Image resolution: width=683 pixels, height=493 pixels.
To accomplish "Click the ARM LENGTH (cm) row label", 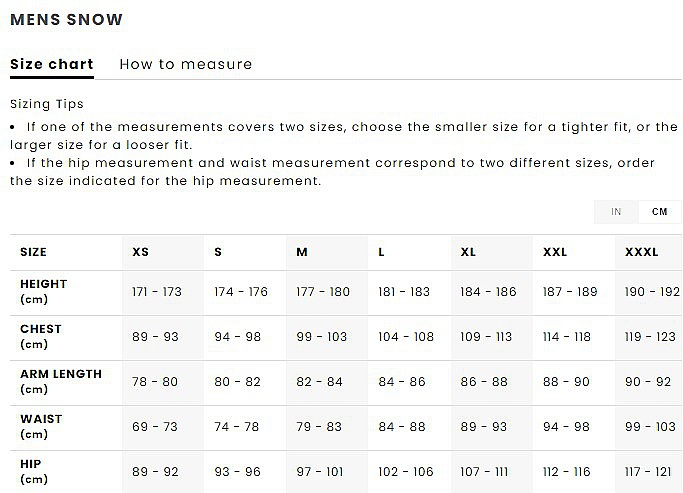I will (61, 382).
